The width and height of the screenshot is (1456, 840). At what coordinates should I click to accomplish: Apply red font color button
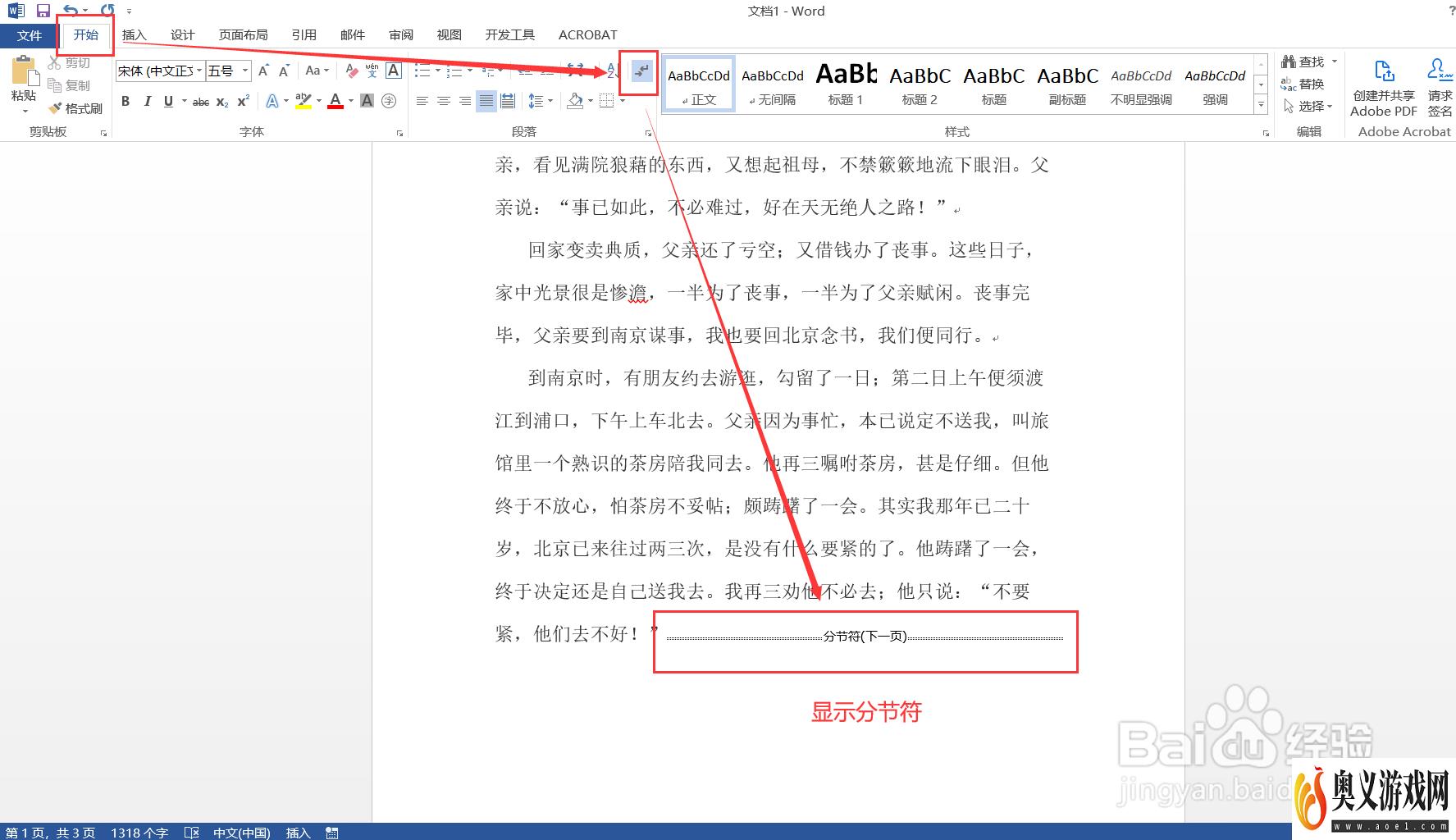(x=335, y=101)
